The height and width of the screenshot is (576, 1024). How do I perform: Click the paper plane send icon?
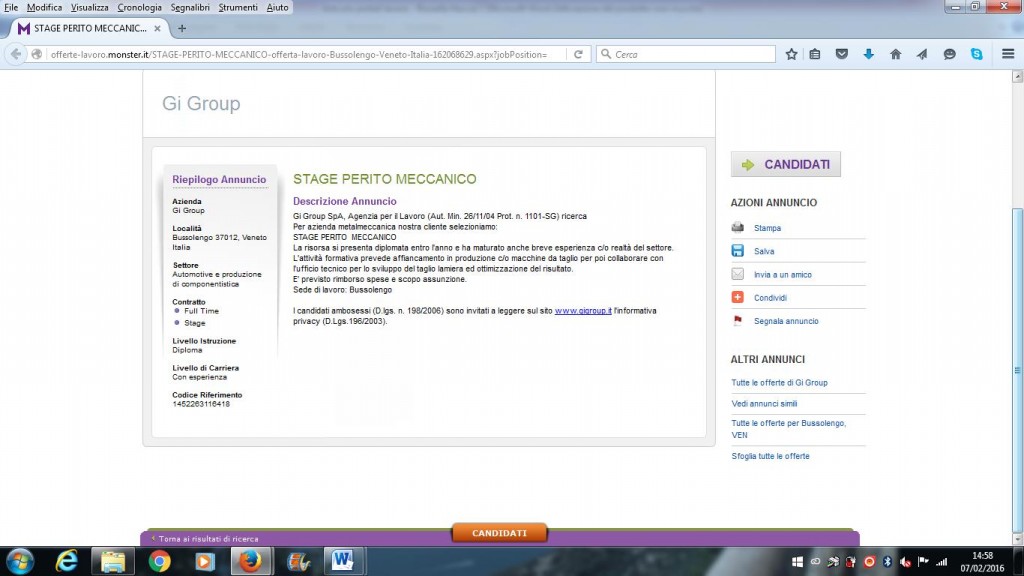coord(922,54)
